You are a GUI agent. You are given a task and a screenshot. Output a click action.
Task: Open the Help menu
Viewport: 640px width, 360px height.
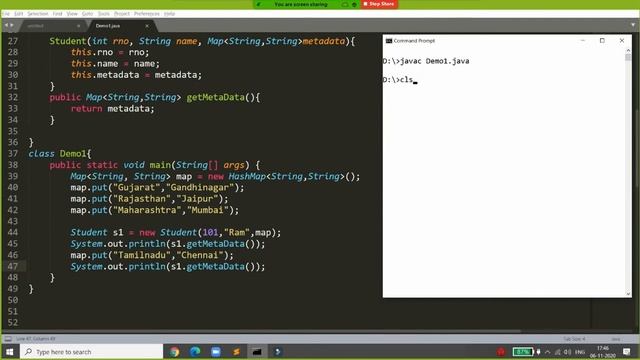[x=169, y=13]
